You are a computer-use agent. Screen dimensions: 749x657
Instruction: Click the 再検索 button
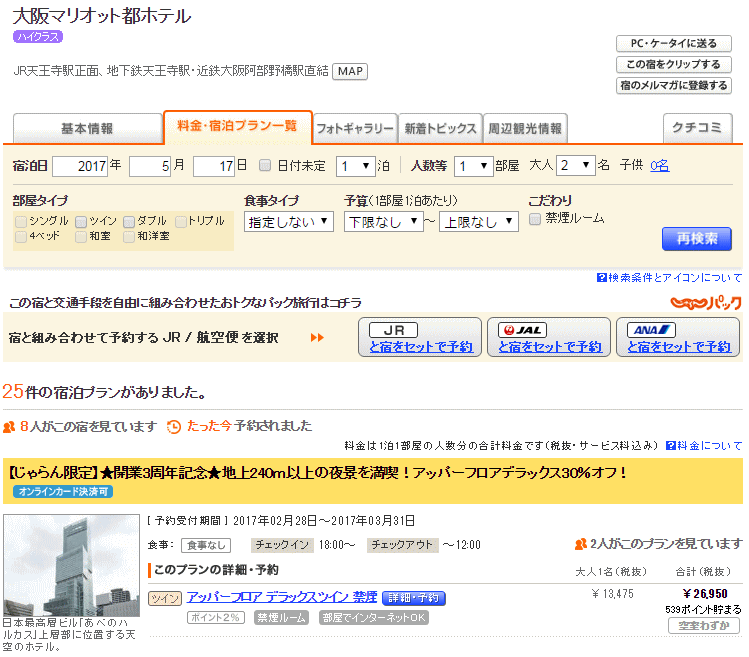[696, 238]
